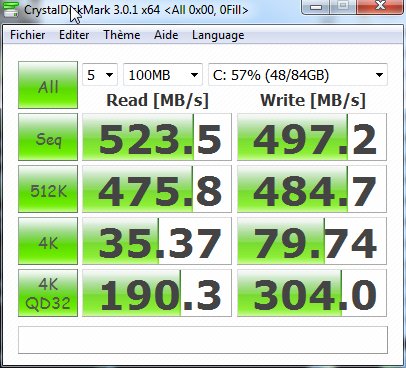Select the Seq read result 523.5

pos(157,137)
